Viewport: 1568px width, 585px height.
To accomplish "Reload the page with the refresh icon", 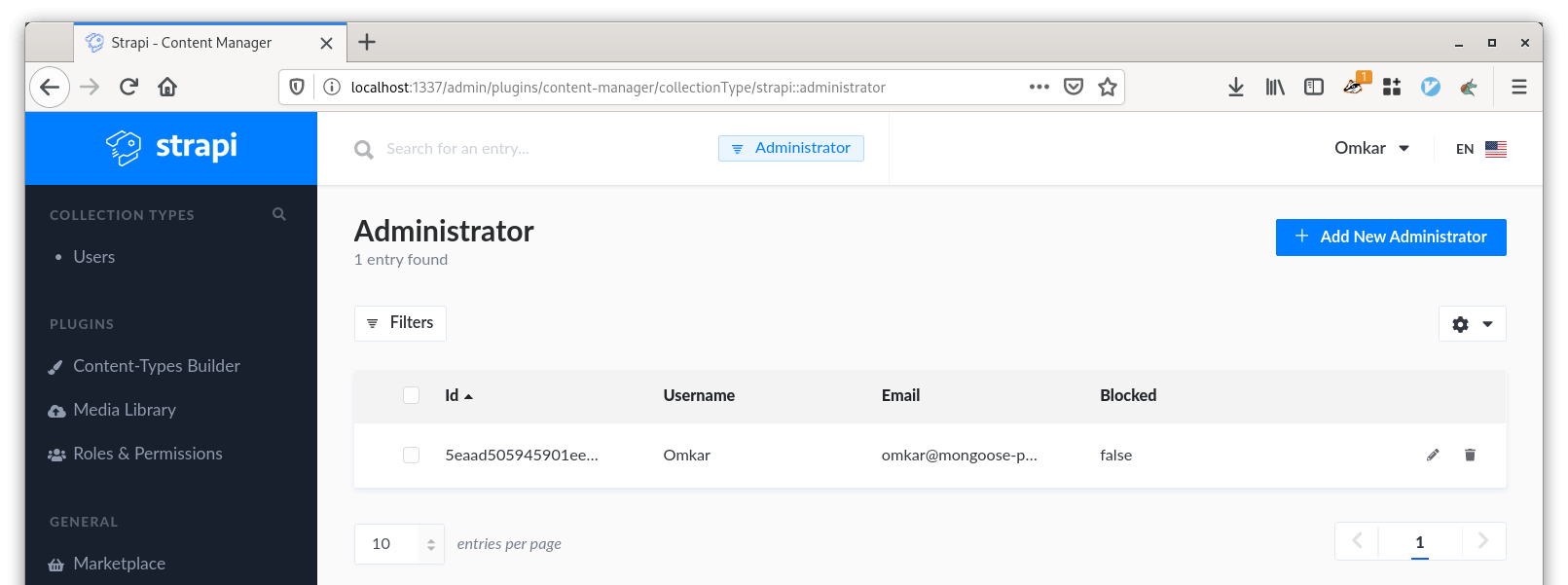I will (x=128, y=87).
